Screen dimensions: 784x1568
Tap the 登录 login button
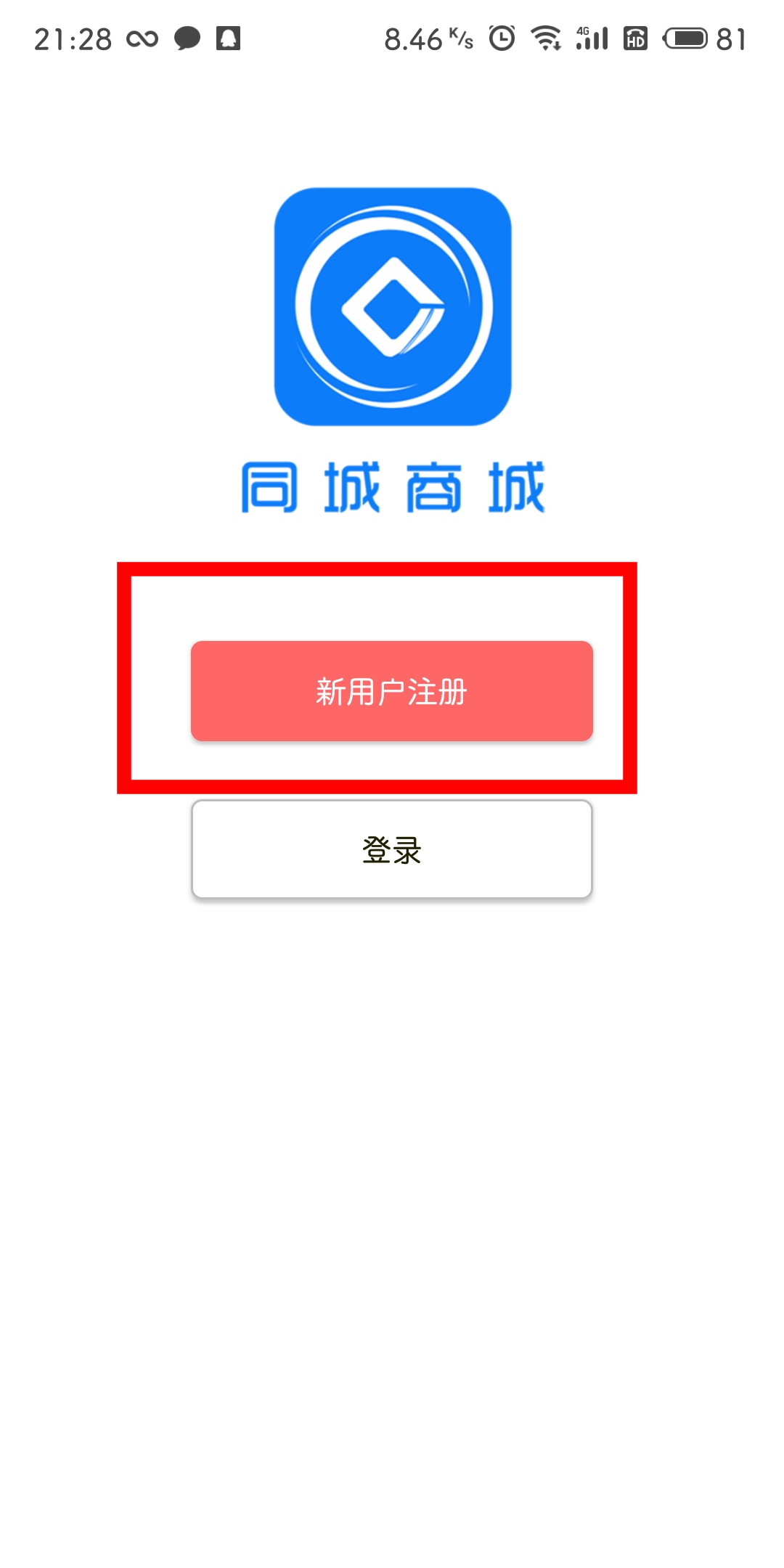click(x=392, y=849)
